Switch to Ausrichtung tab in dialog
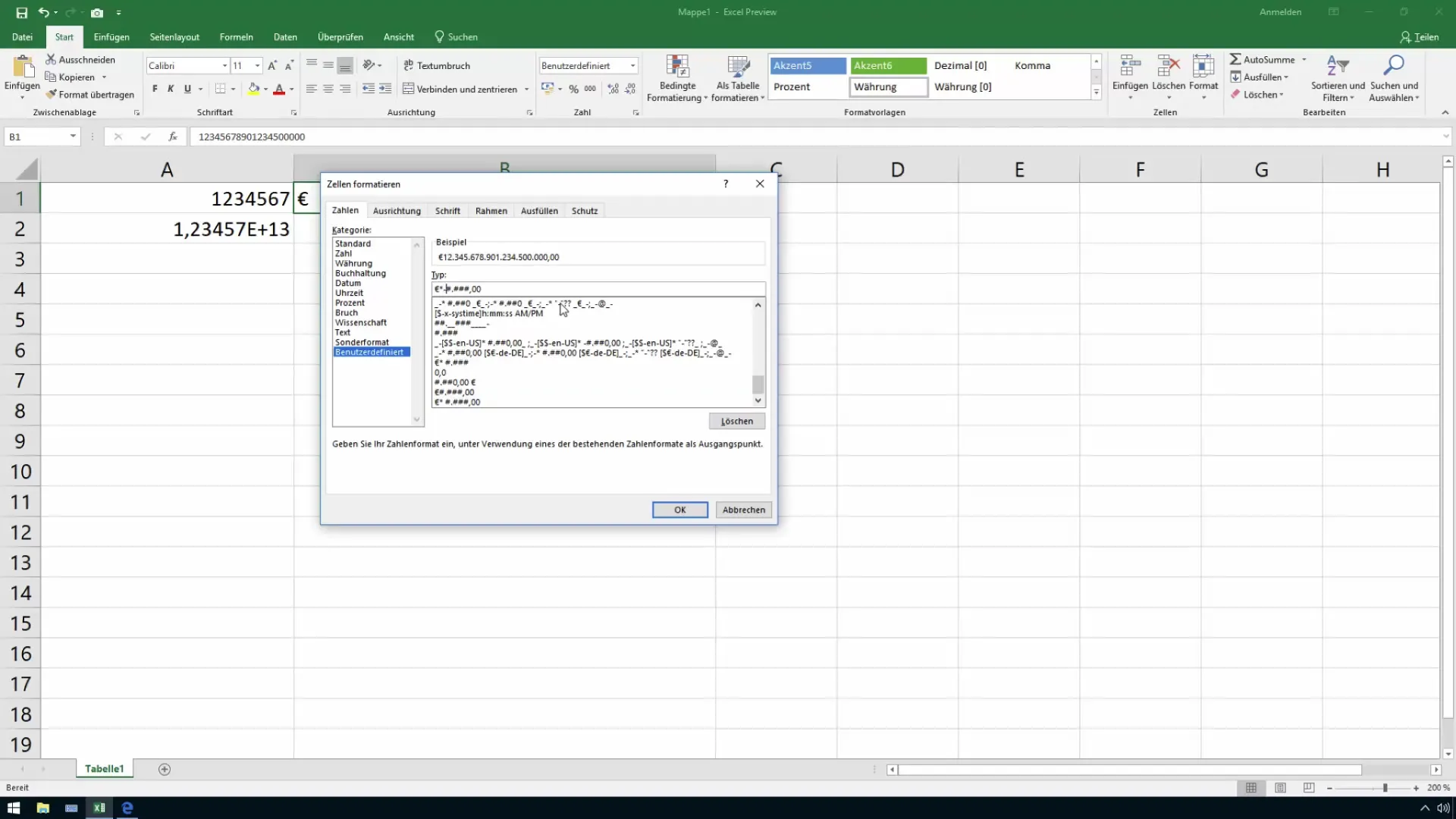Viewport: 1456px width, 819px height. click(x=397, y=211)
